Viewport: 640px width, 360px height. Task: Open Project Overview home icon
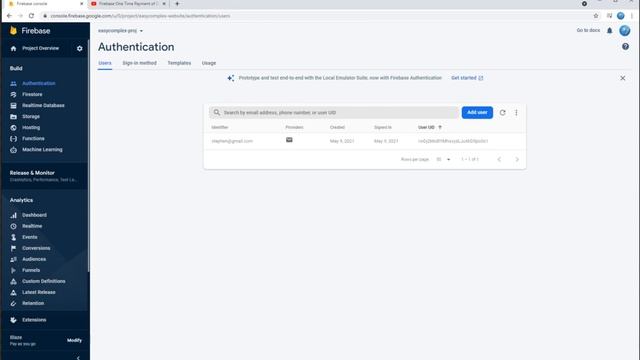click(x=13, y=48)
